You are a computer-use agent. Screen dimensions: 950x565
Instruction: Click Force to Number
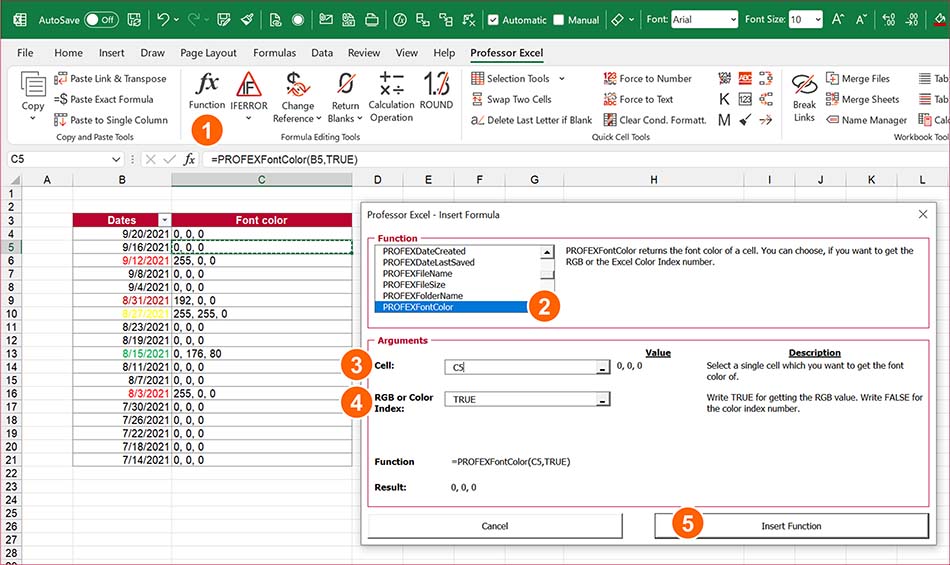648,78
